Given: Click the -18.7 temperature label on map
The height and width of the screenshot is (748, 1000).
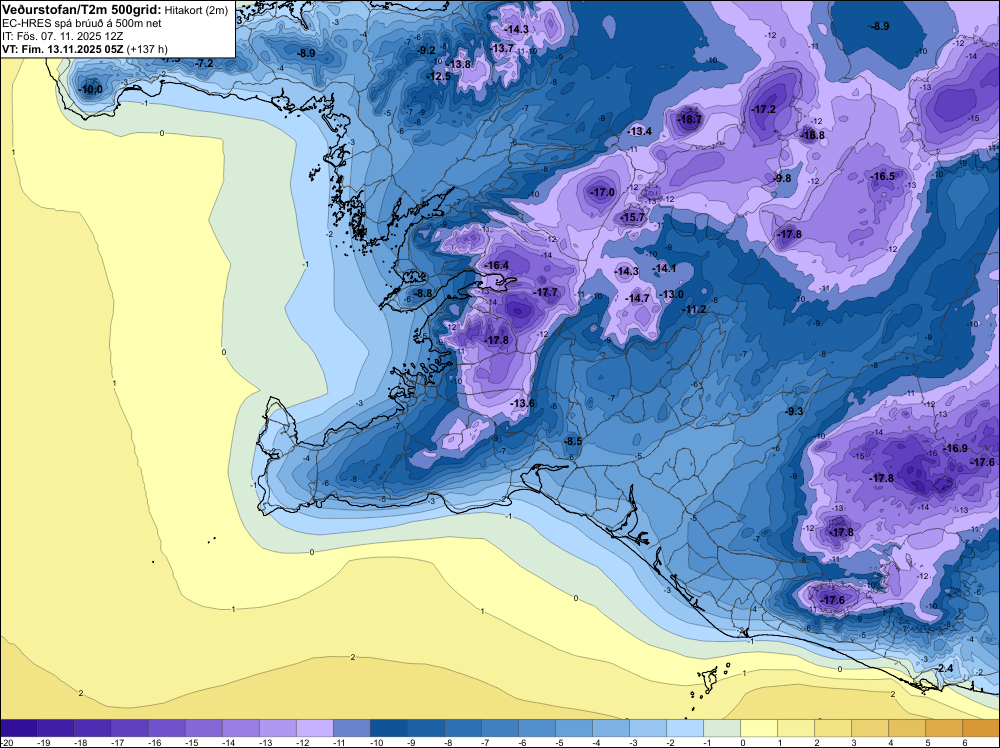Looking at the screenshot, I should (x=689, y=119).
